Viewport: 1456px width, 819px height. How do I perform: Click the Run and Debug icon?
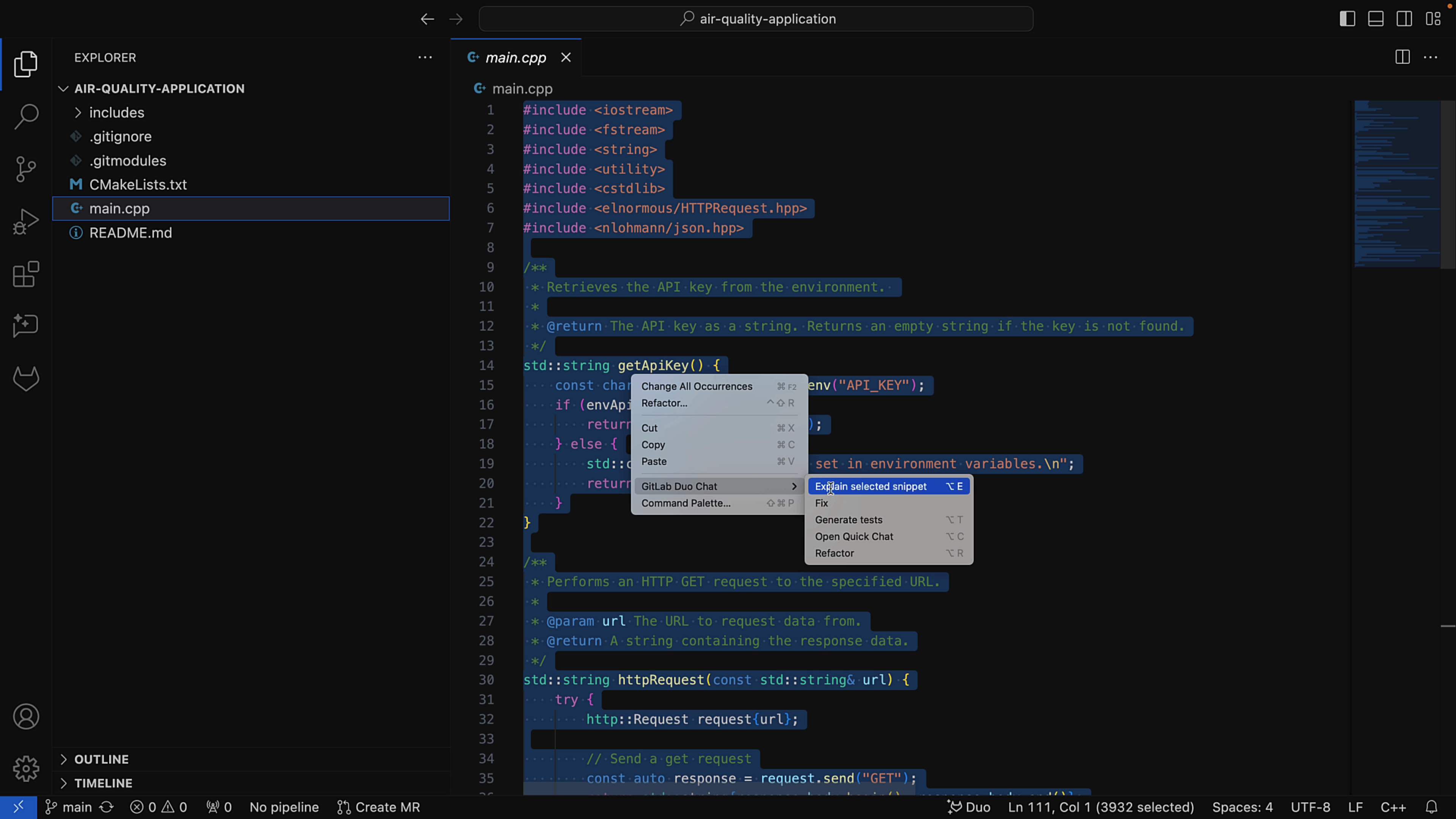pos(26,222)
